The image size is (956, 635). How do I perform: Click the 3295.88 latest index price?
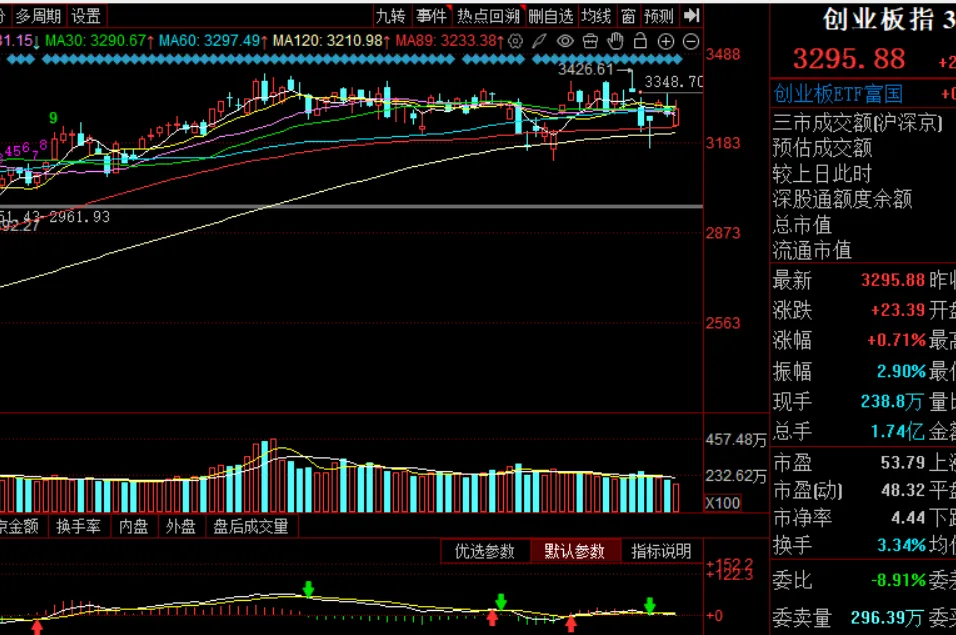[849, 59]
